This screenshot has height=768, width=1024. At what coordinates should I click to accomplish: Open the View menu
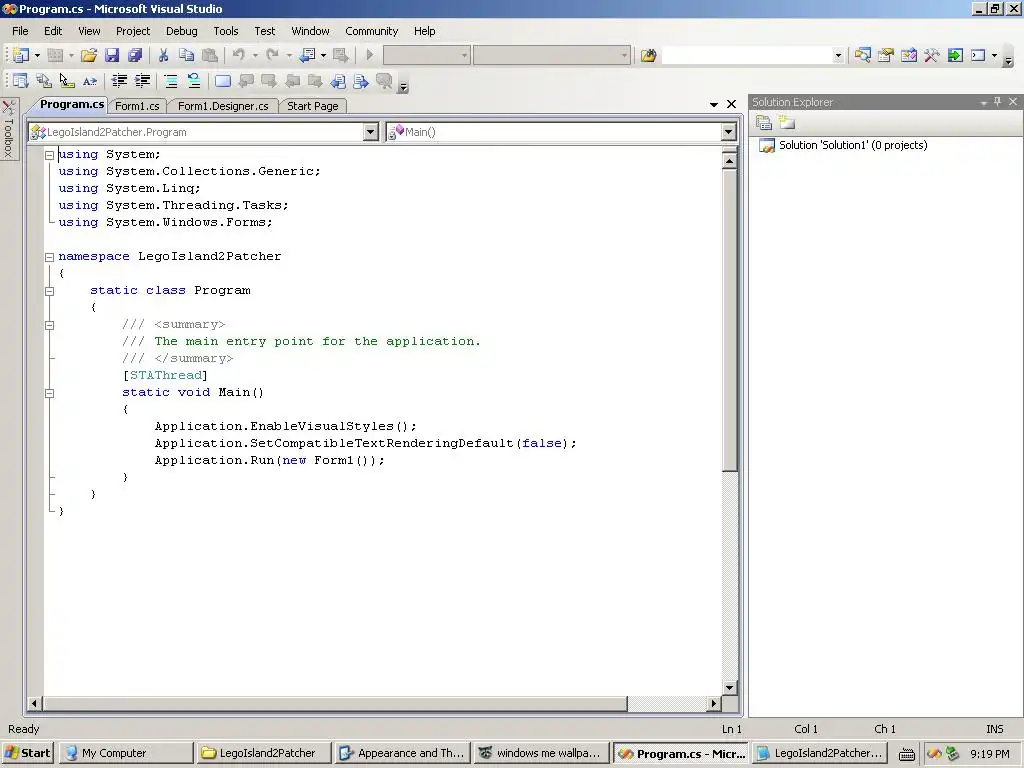pos(89,31)
